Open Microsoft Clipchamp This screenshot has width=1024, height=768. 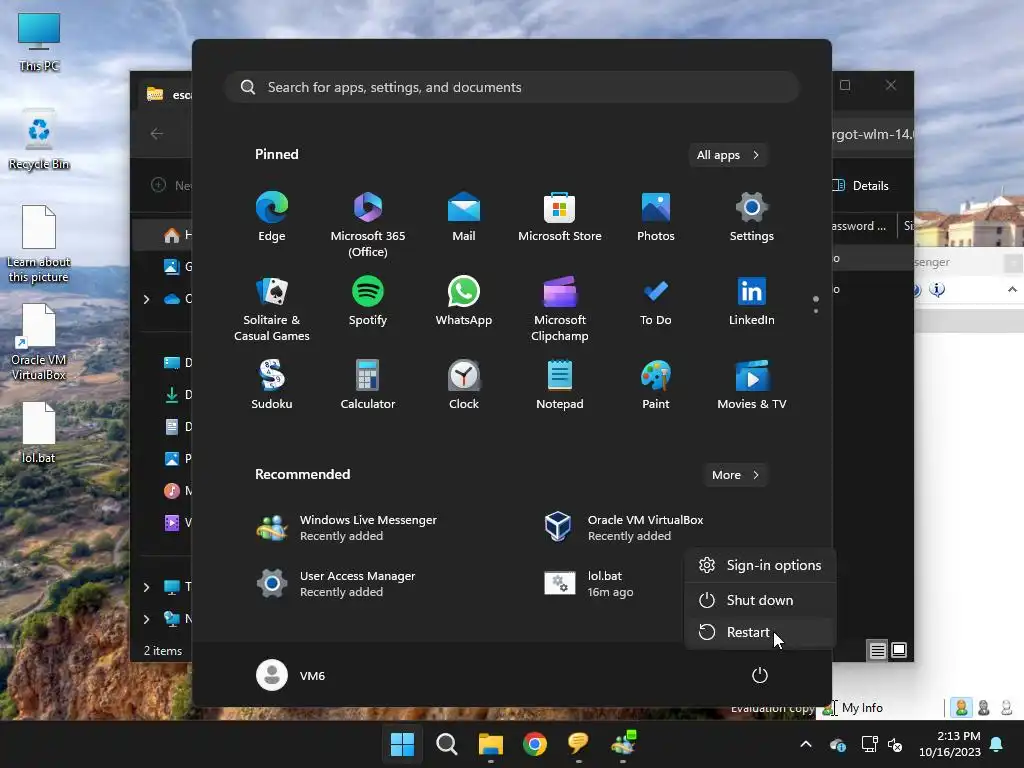(560, 309)
